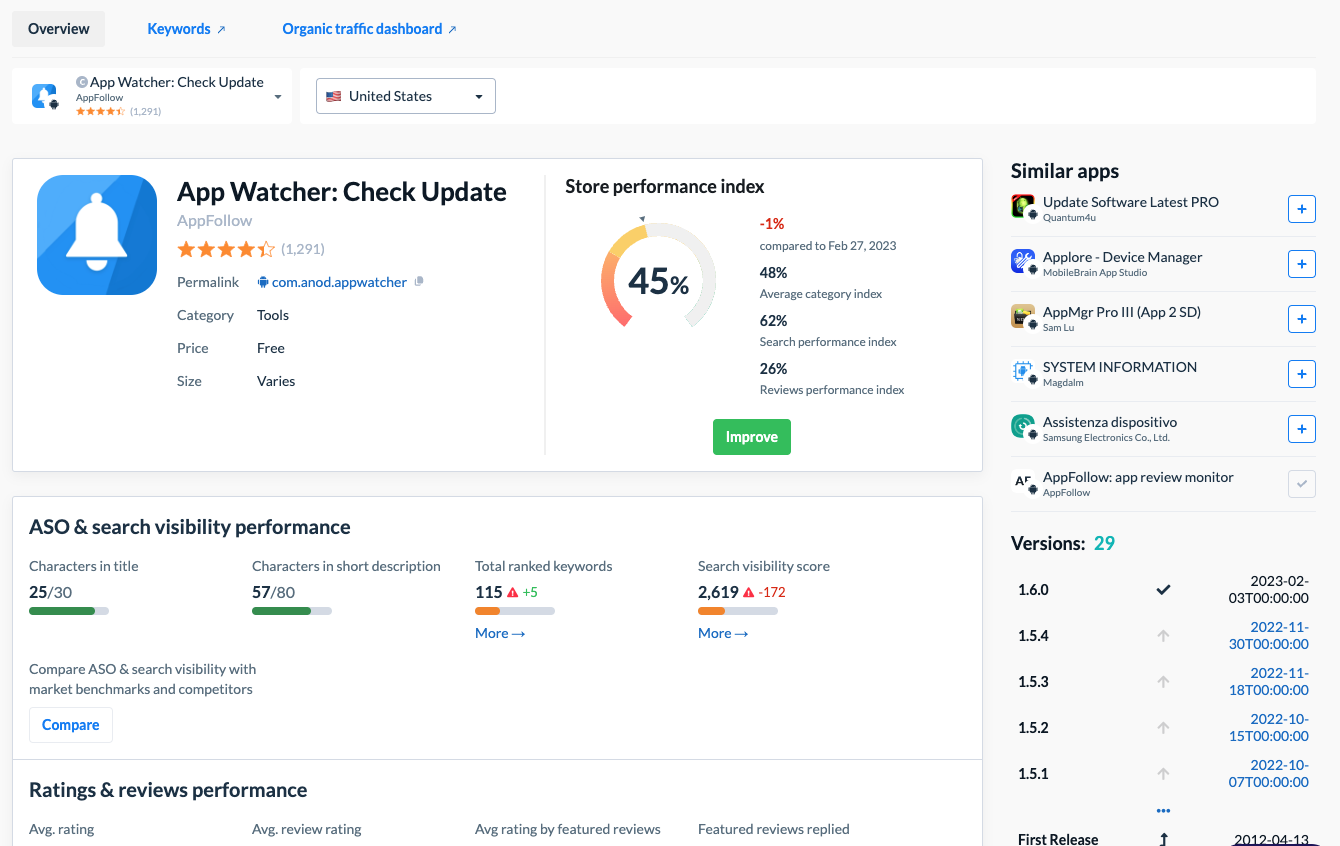1340x846 pixels.
Task: Add Update Software Latest PRO to compare
Action: click(x=1301, y=209)
